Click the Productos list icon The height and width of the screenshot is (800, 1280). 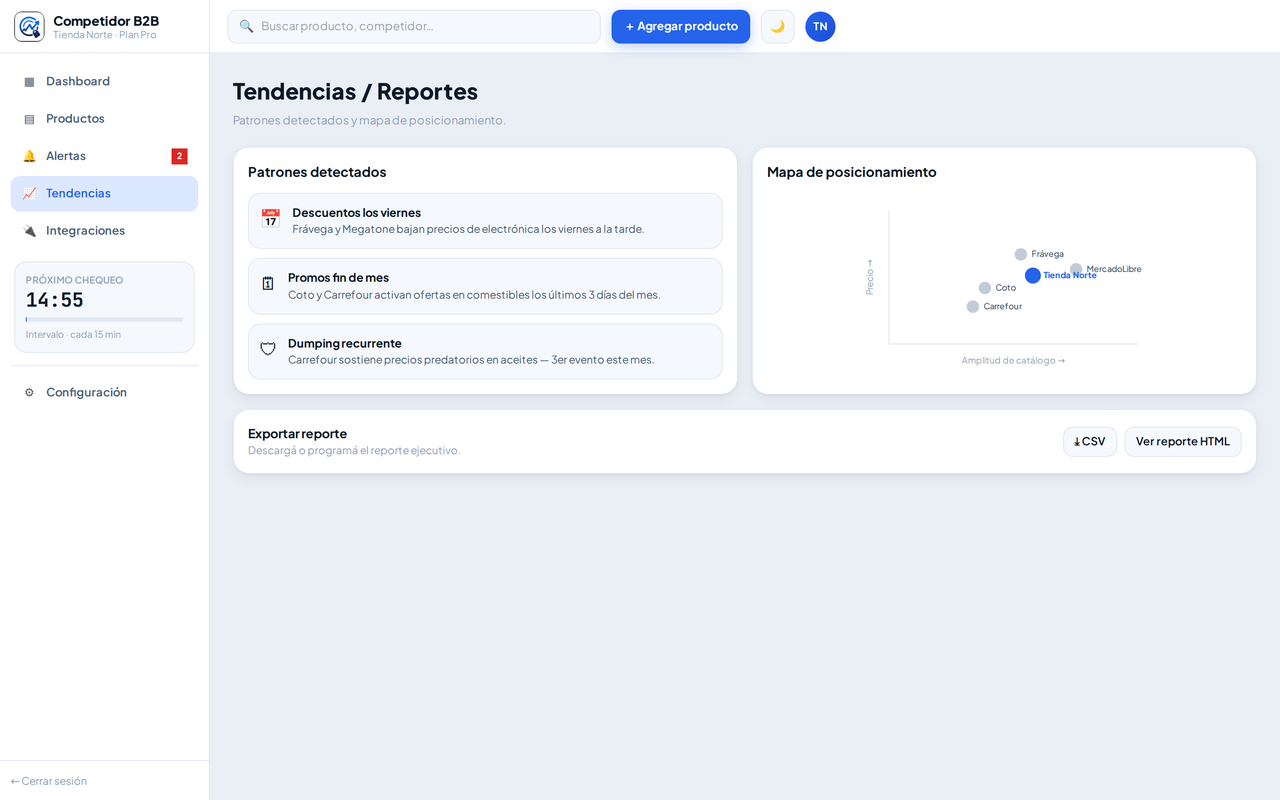click(29, 119)
